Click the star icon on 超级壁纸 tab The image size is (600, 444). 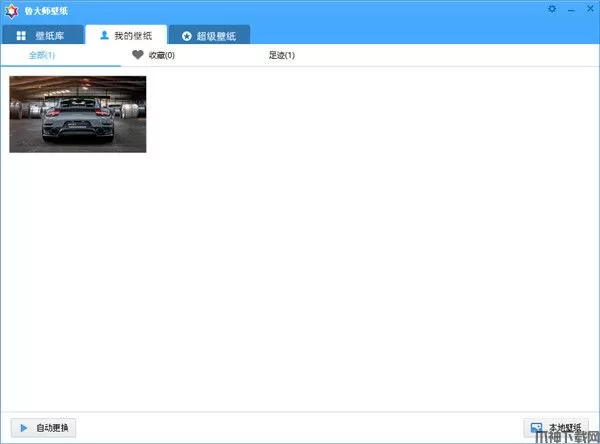click(186, 36)
